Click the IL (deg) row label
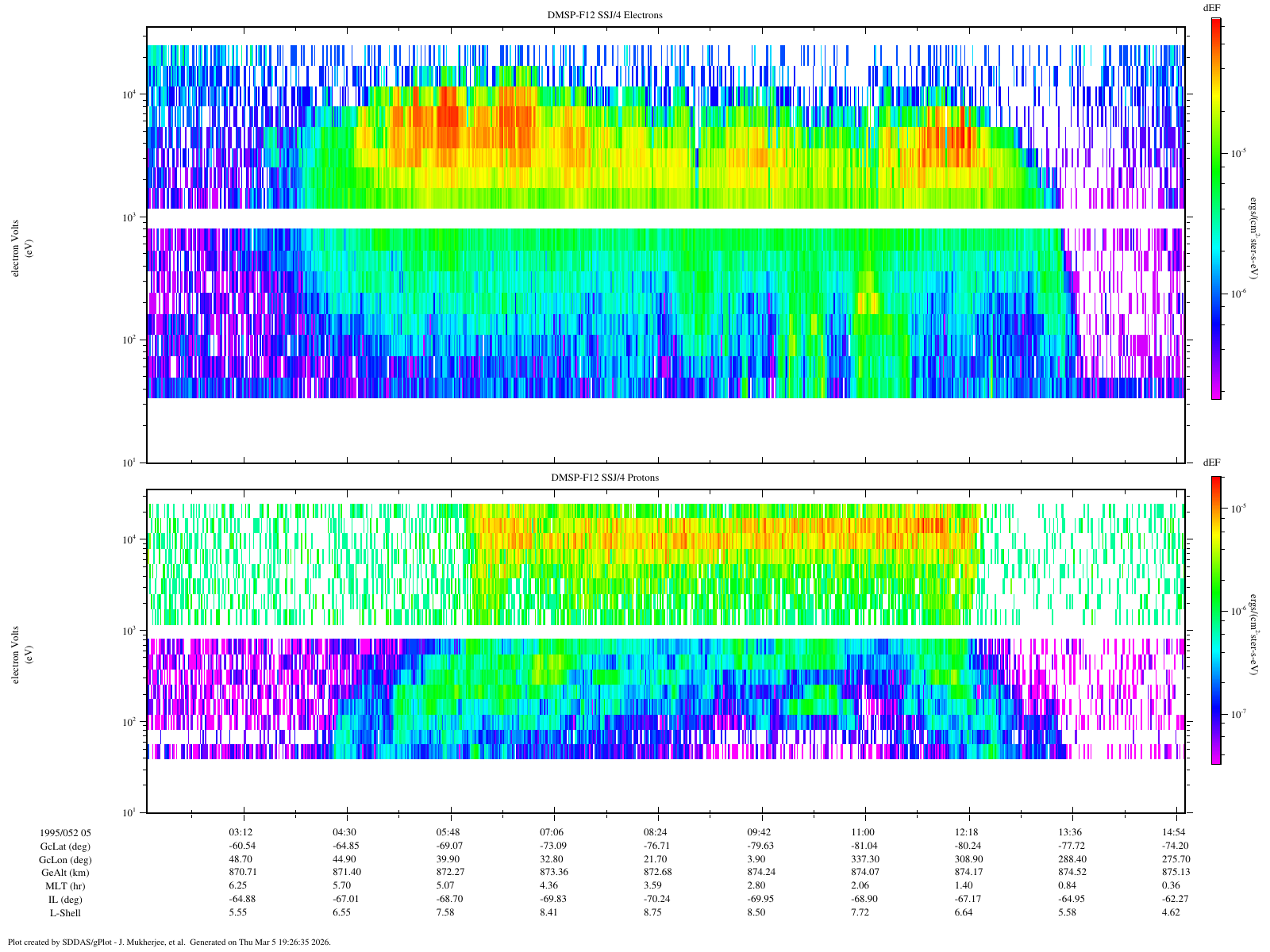Viewport: 1270px width, 952px height. (65, 900)
